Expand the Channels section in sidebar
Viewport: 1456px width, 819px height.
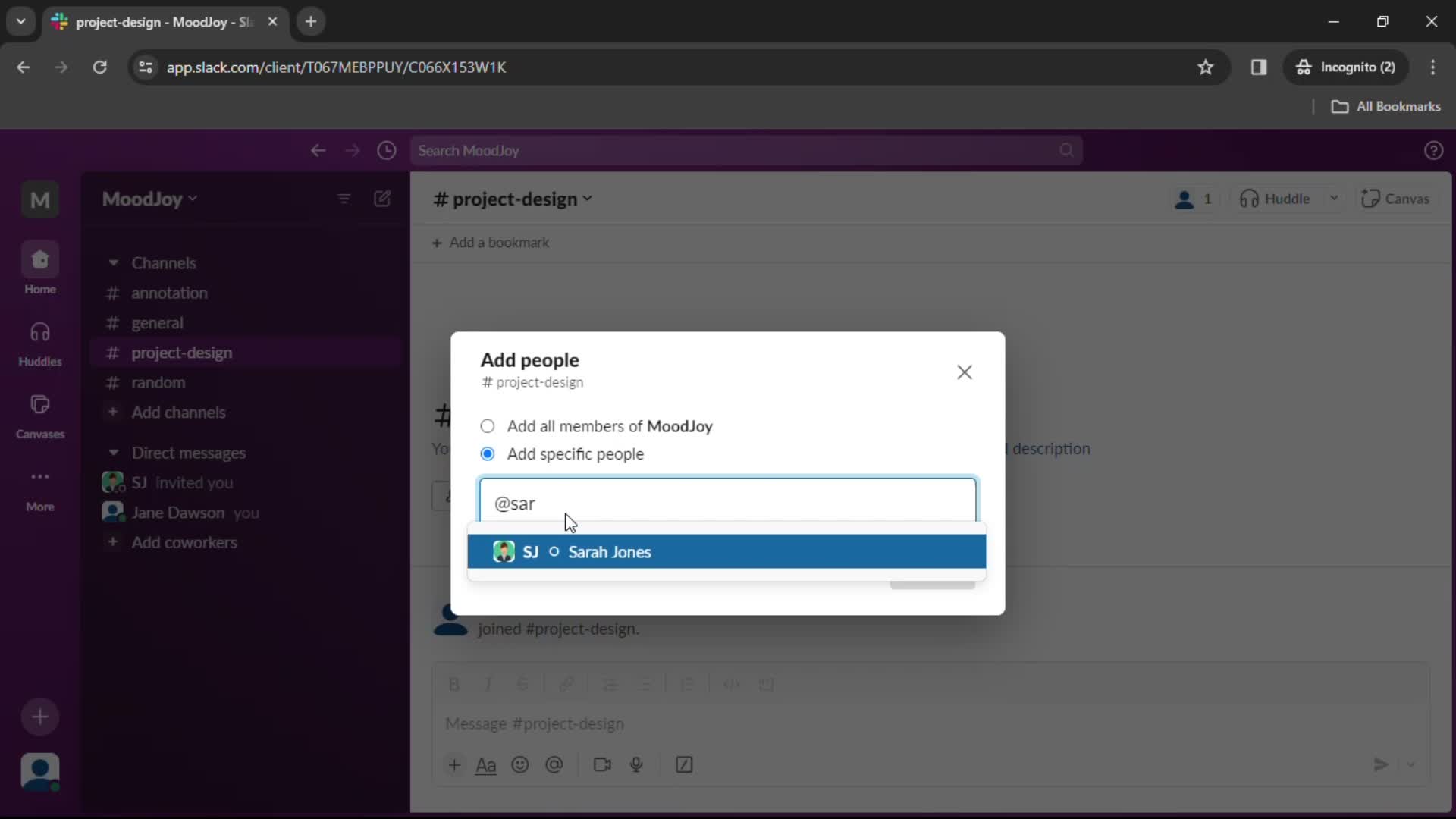[113, 262]
